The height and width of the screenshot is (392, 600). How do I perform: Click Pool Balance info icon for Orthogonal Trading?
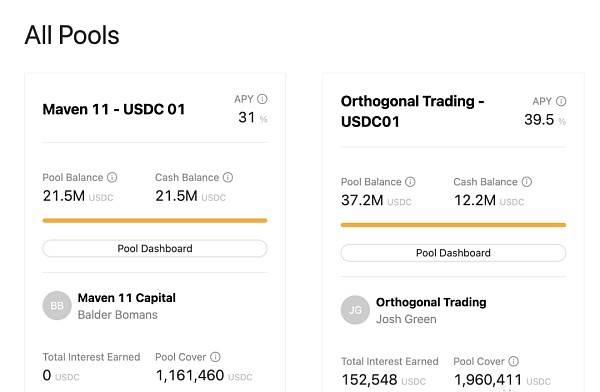click(410, 182)
